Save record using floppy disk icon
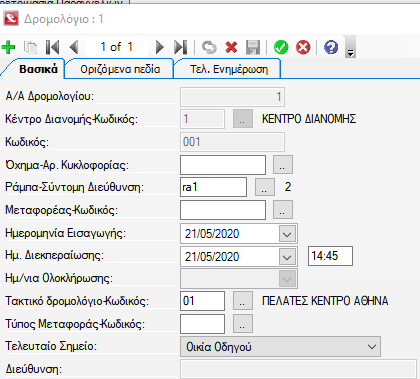 253,47
